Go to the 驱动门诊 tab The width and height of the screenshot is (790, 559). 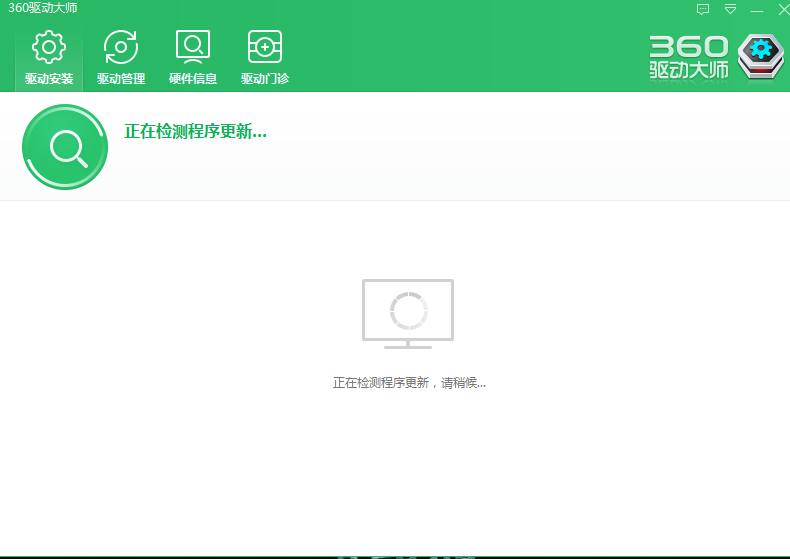pos(265,57)
